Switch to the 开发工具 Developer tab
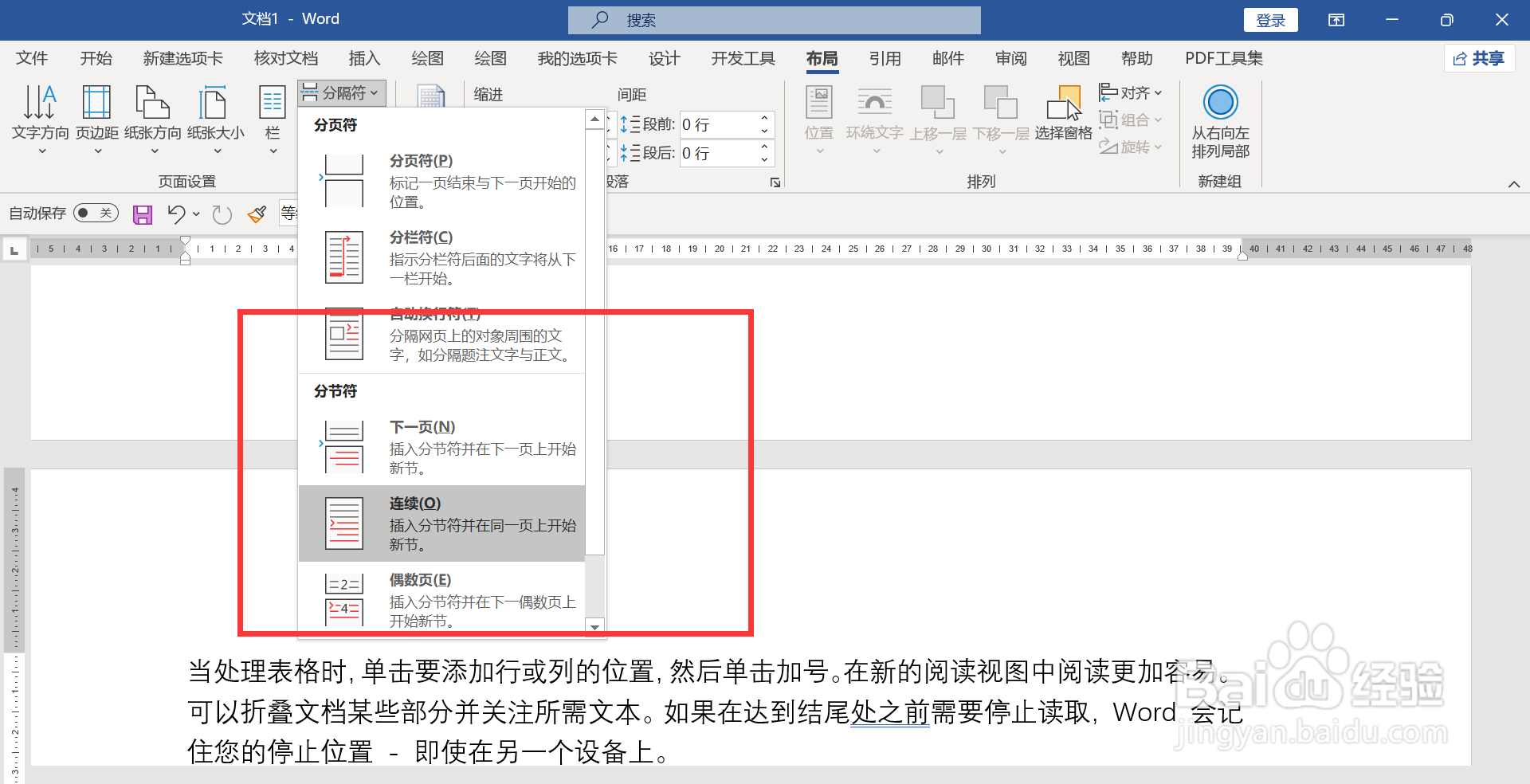 (x=743, y=58)
